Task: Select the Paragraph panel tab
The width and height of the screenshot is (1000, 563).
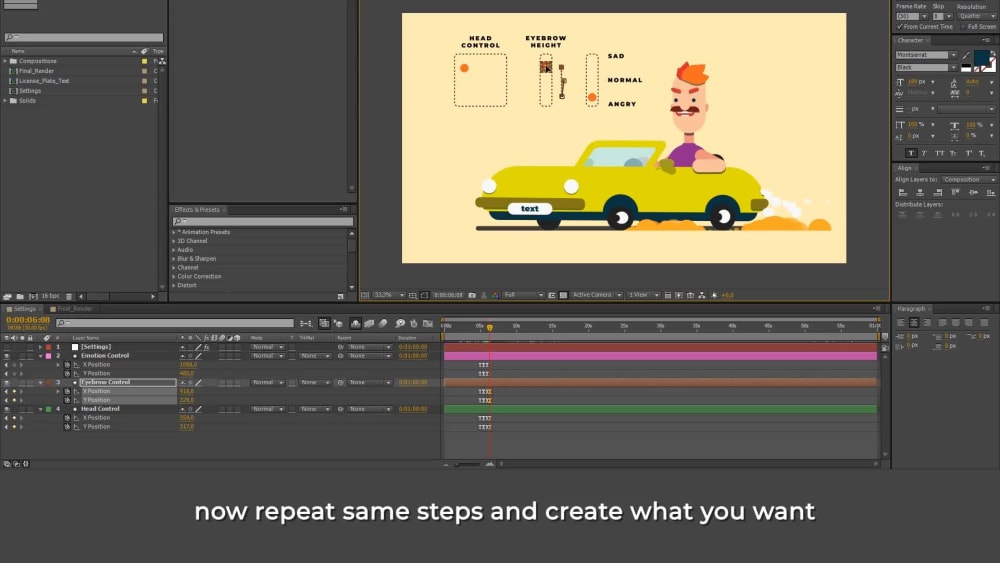Action: tap(911, 309)
